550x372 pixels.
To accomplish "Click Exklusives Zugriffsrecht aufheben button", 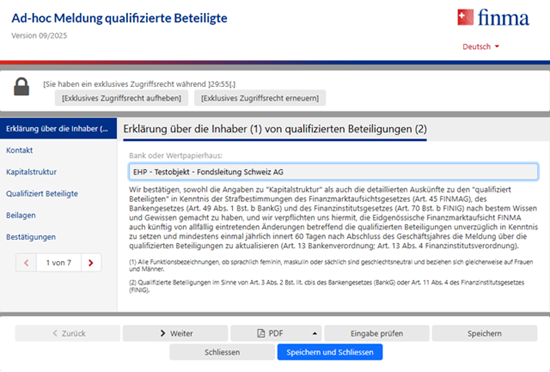I will click(121, 98).
